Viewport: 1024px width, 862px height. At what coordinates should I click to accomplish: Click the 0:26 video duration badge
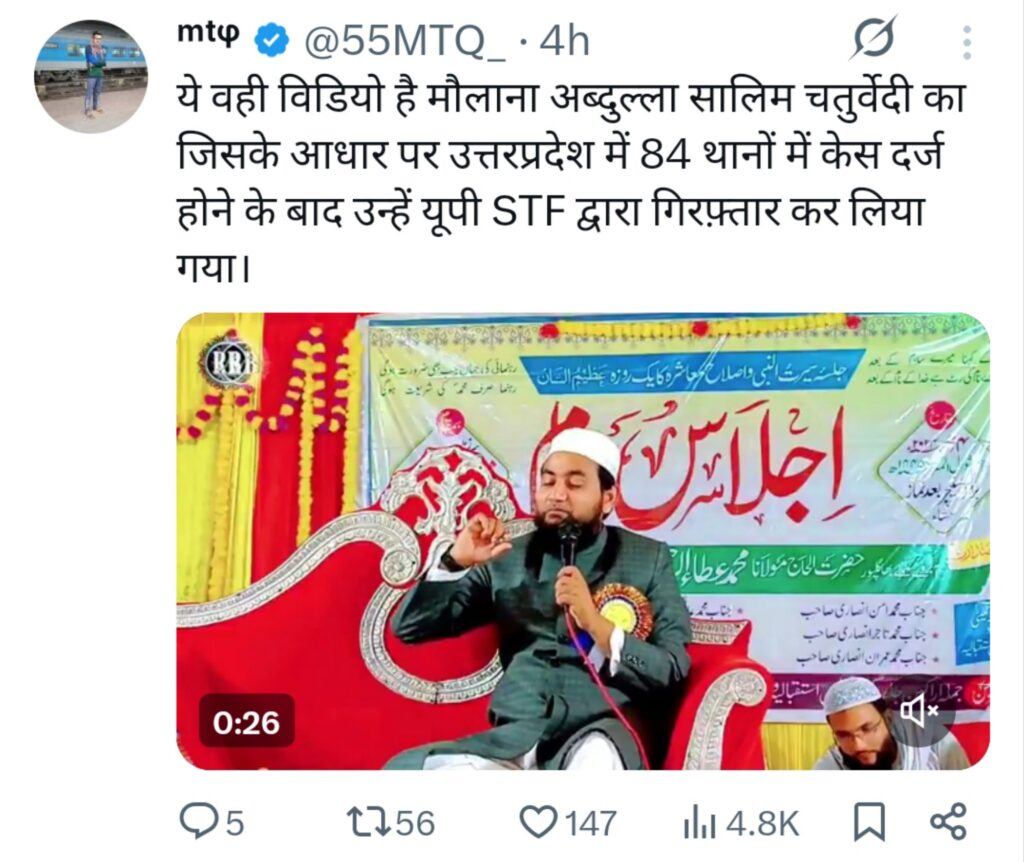(246, 722)
